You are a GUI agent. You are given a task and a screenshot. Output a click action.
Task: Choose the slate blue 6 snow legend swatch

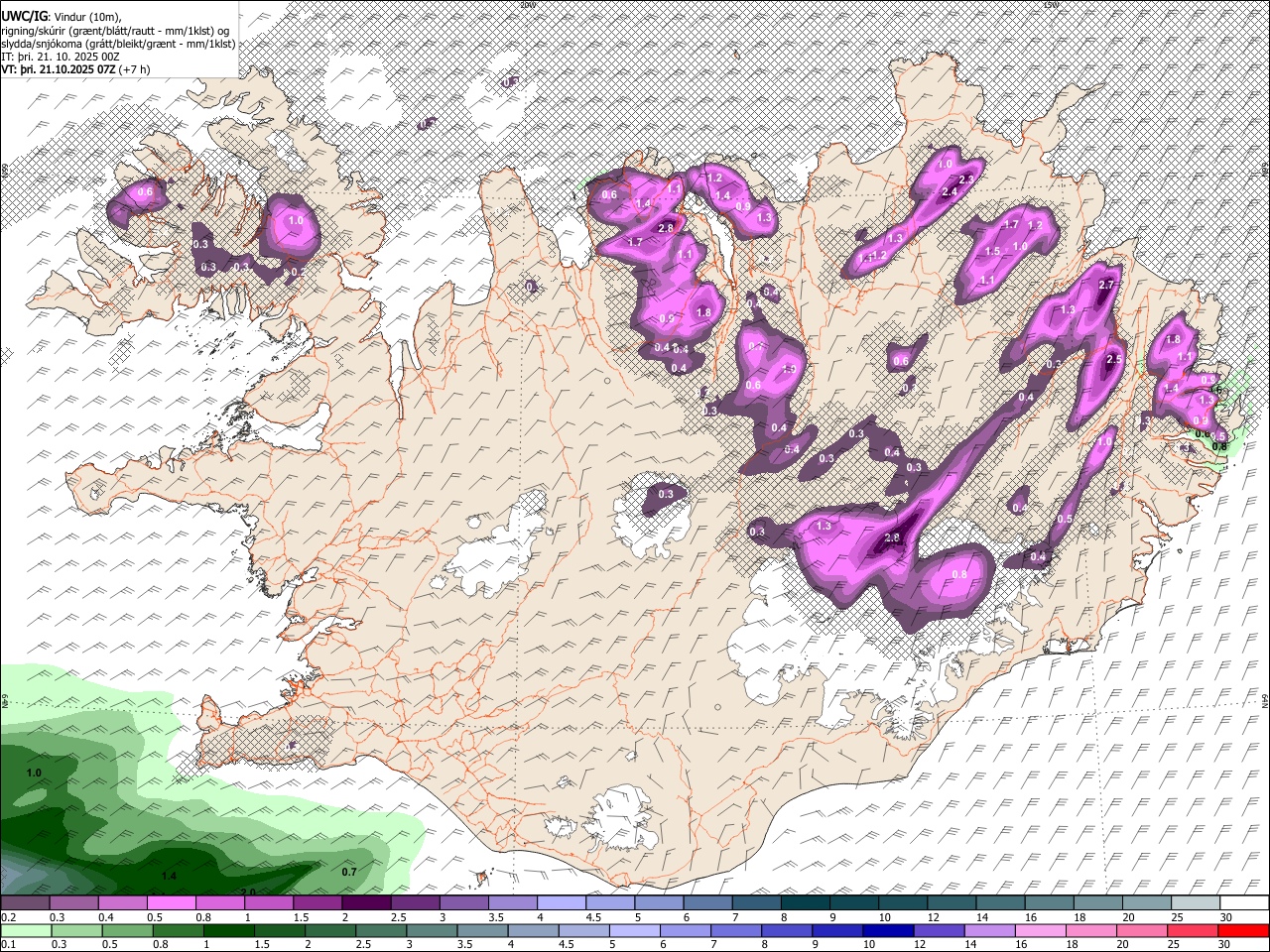707,903
